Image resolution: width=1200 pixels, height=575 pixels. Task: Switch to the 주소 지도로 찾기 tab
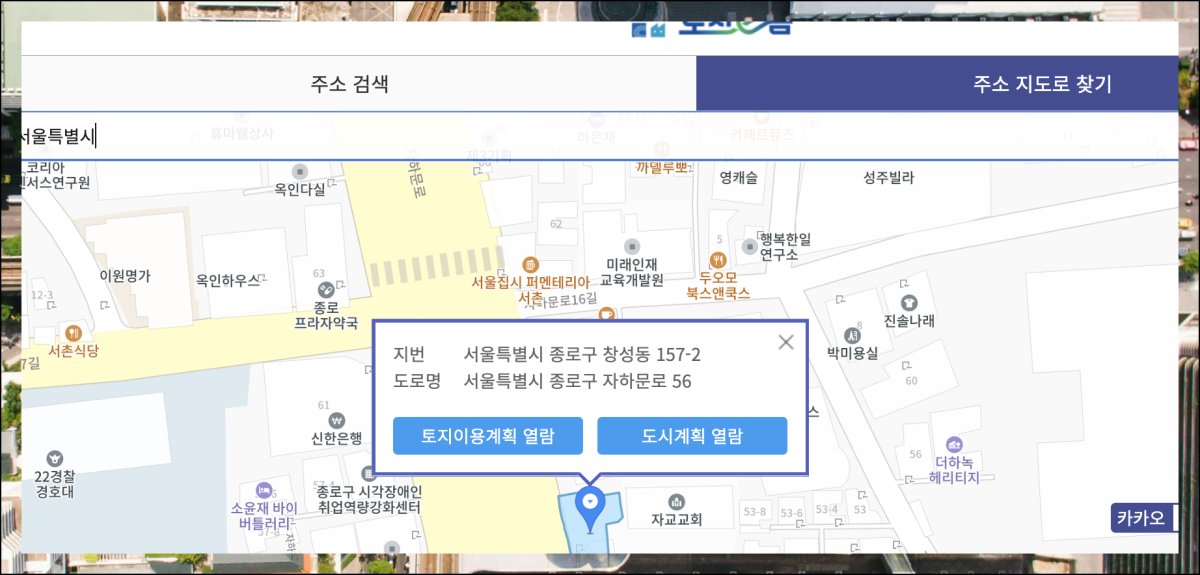(x=938, y=83)
